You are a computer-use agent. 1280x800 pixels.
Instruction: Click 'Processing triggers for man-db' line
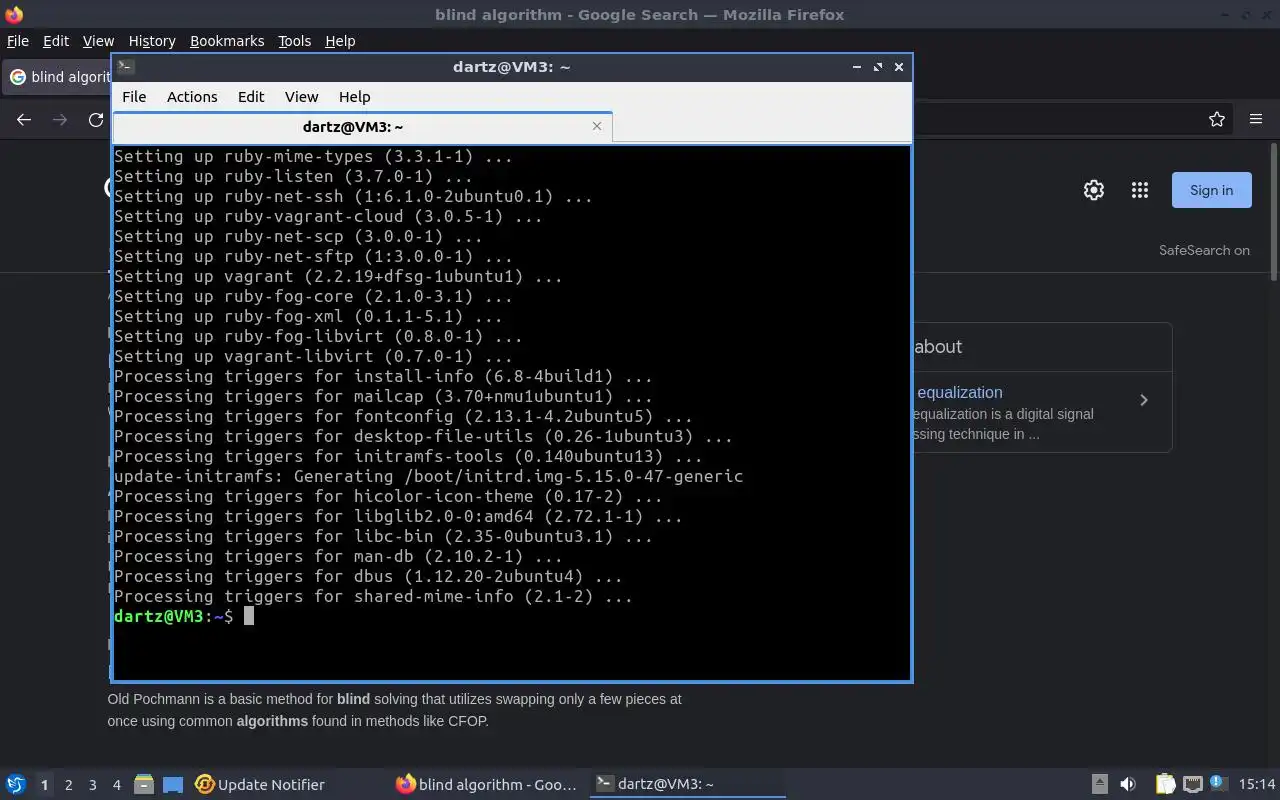click(x=338, y=556)
